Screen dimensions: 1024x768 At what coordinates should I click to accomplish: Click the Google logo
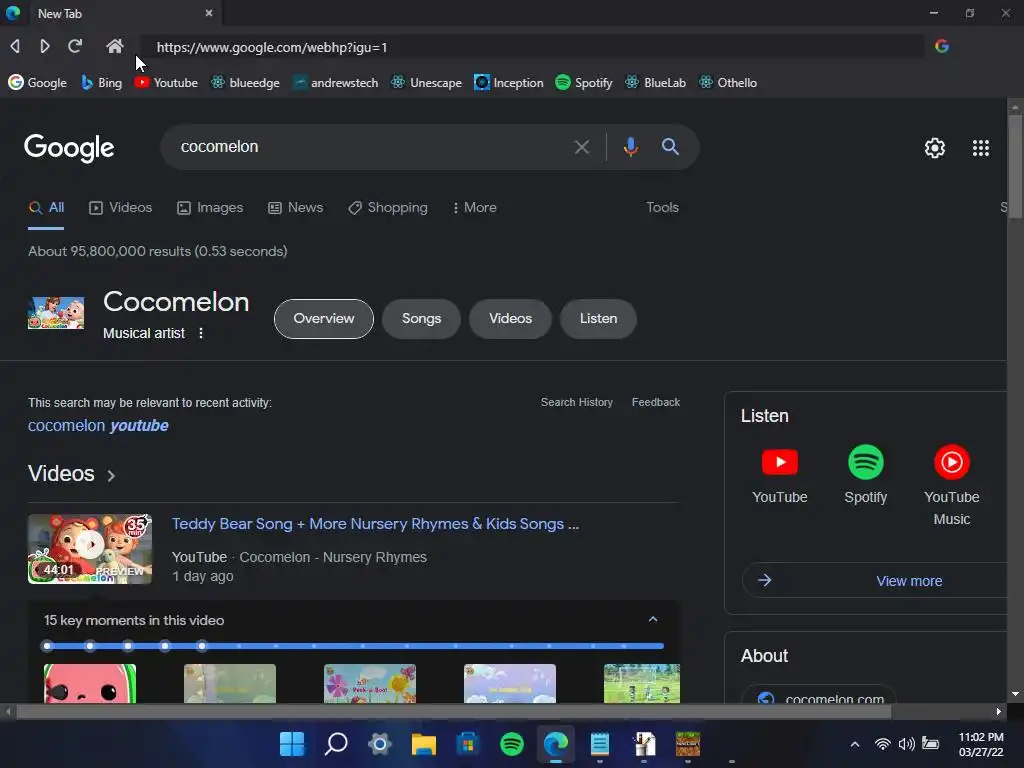tap(69, 148)
